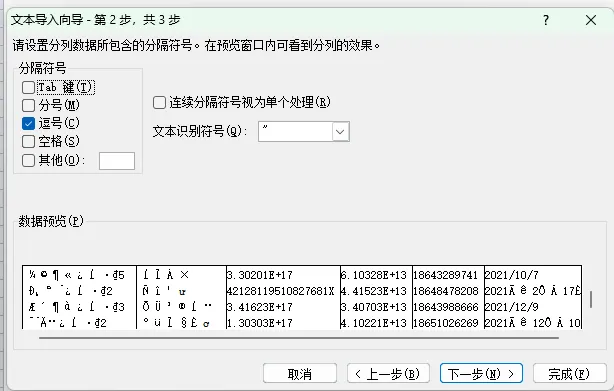Viewport: 614px width, 391px height.
Task: Enable the Tab 键(T) delimiter checkbox
Action: (29, 87)
